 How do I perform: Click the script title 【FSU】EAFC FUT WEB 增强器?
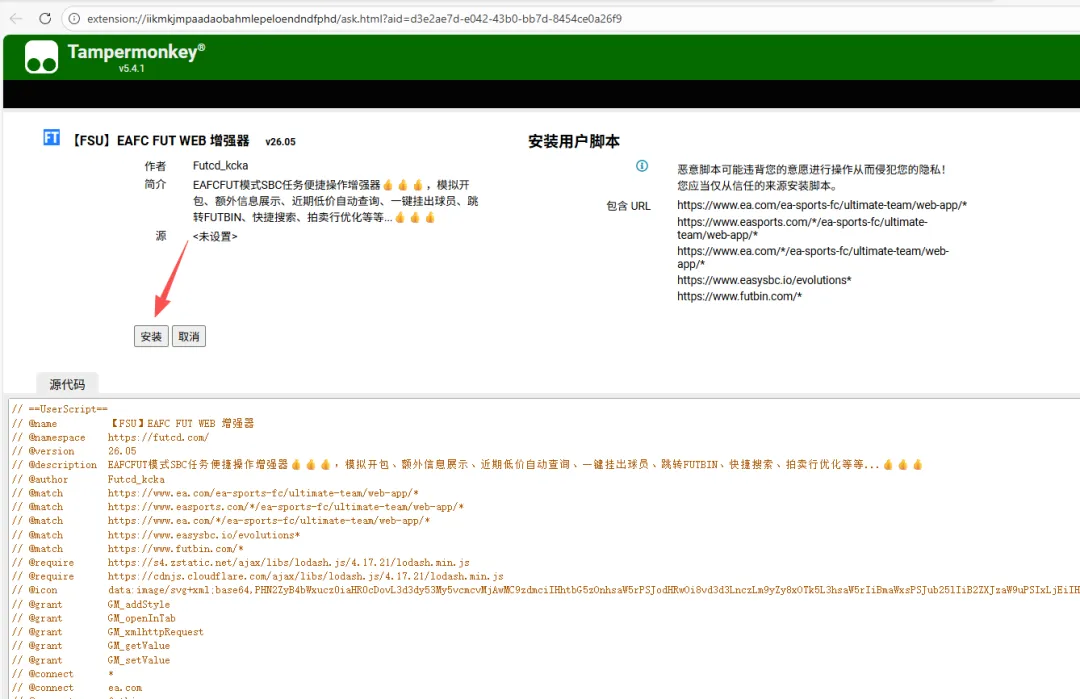[160, 140]
